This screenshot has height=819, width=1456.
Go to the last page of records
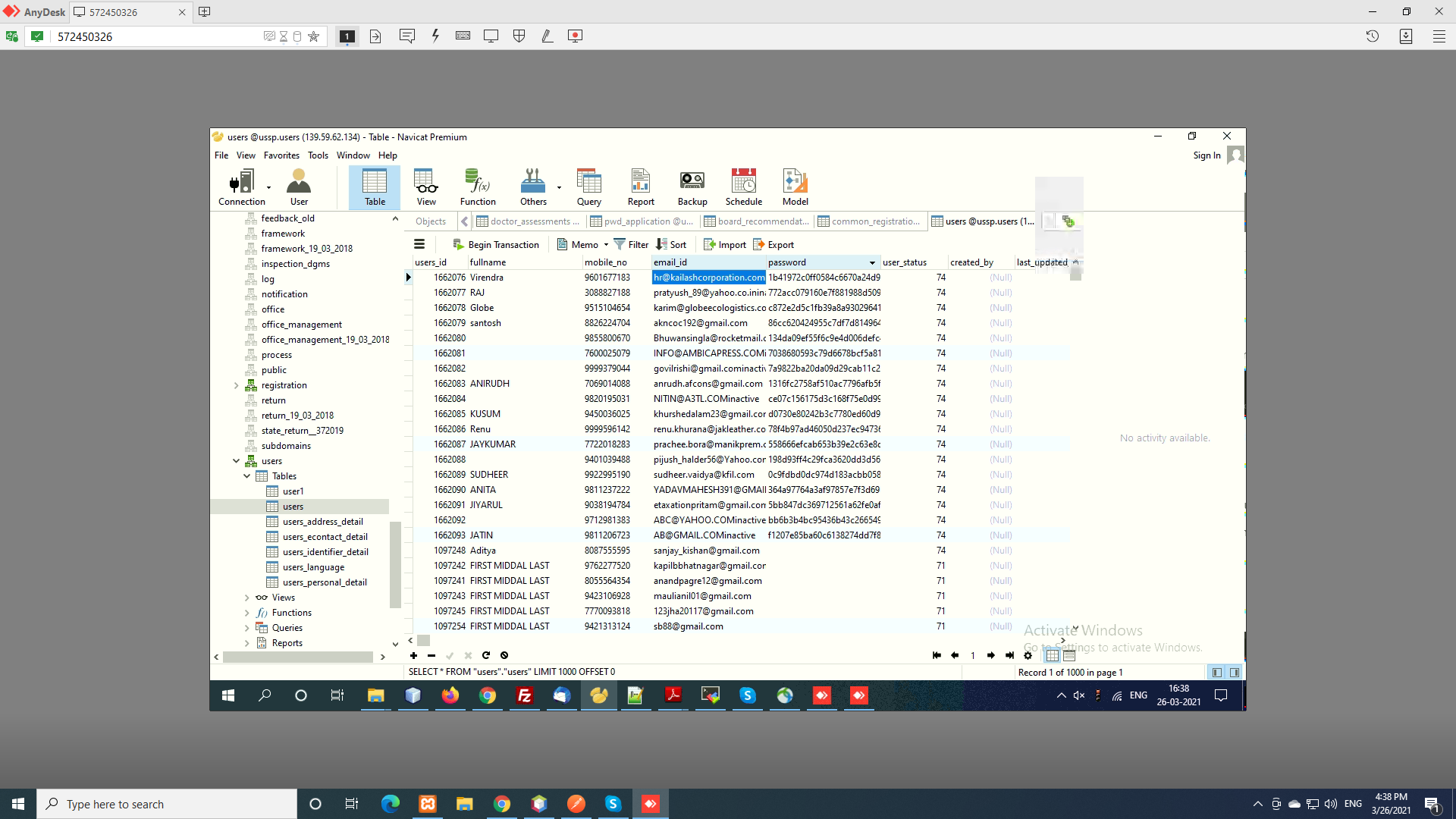(x=1009, y=655)
